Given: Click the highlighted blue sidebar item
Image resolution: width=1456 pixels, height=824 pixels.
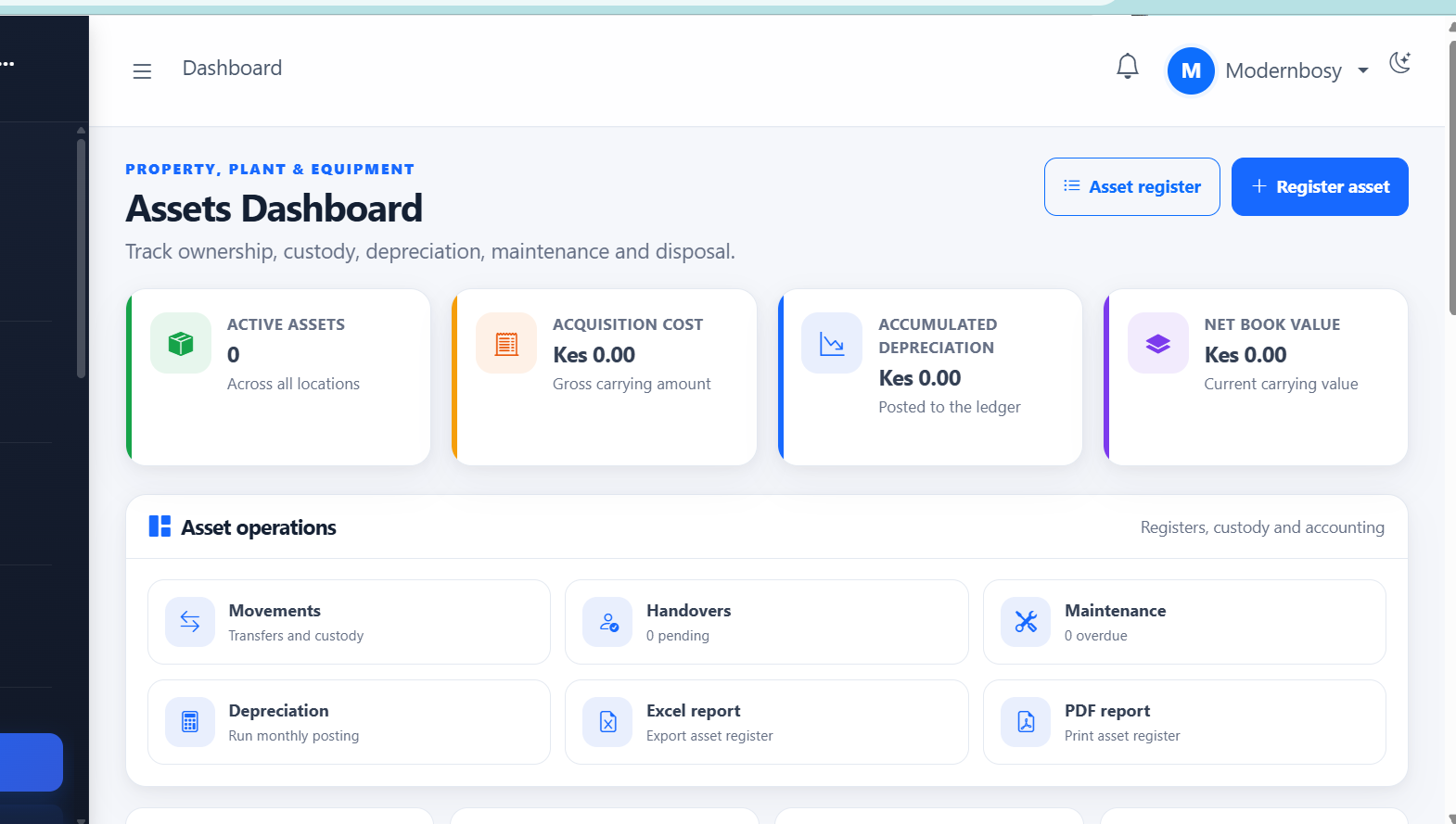Looking at the screenshot, I should tap(31, 762).
